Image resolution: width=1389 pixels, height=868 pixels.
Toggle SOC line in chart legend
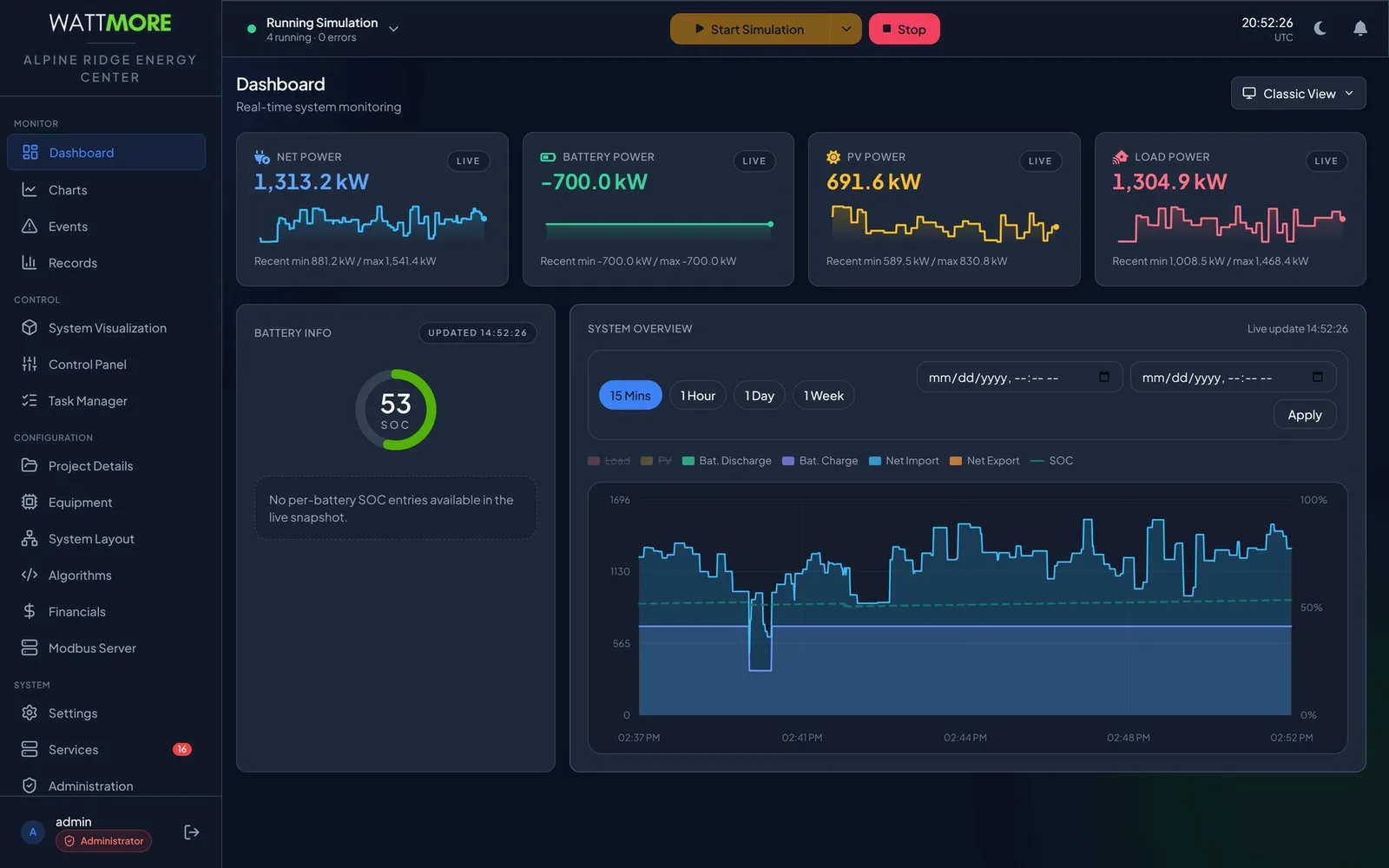tap(1052, 461)
